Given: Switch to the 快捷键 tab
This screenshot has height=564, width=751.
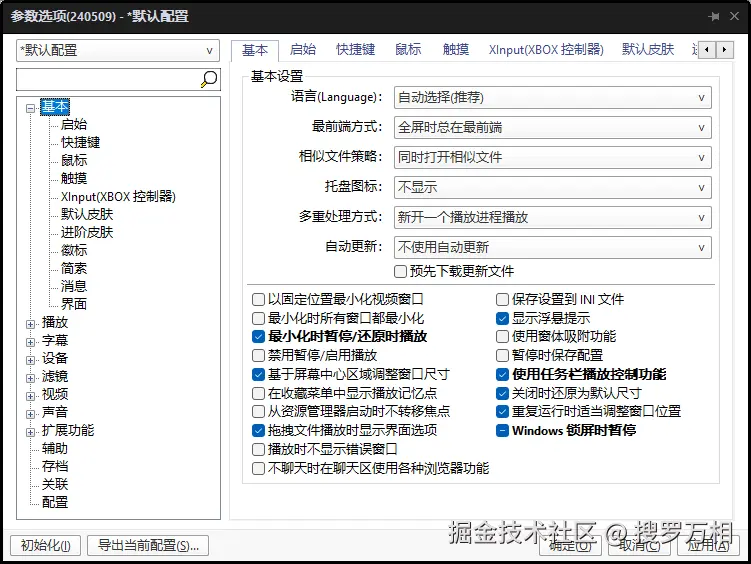Looking at the screenshot, I should click(x=355, y=49).
